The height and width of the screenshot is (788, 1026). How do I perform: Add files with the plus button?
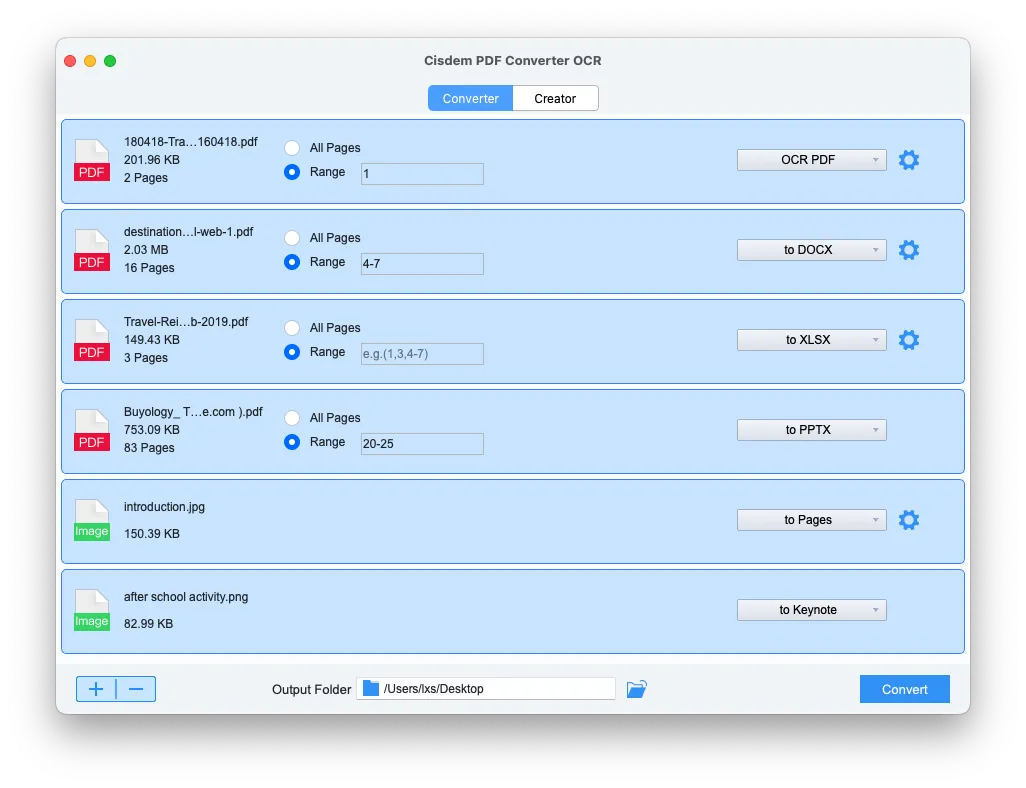(96, 689)
